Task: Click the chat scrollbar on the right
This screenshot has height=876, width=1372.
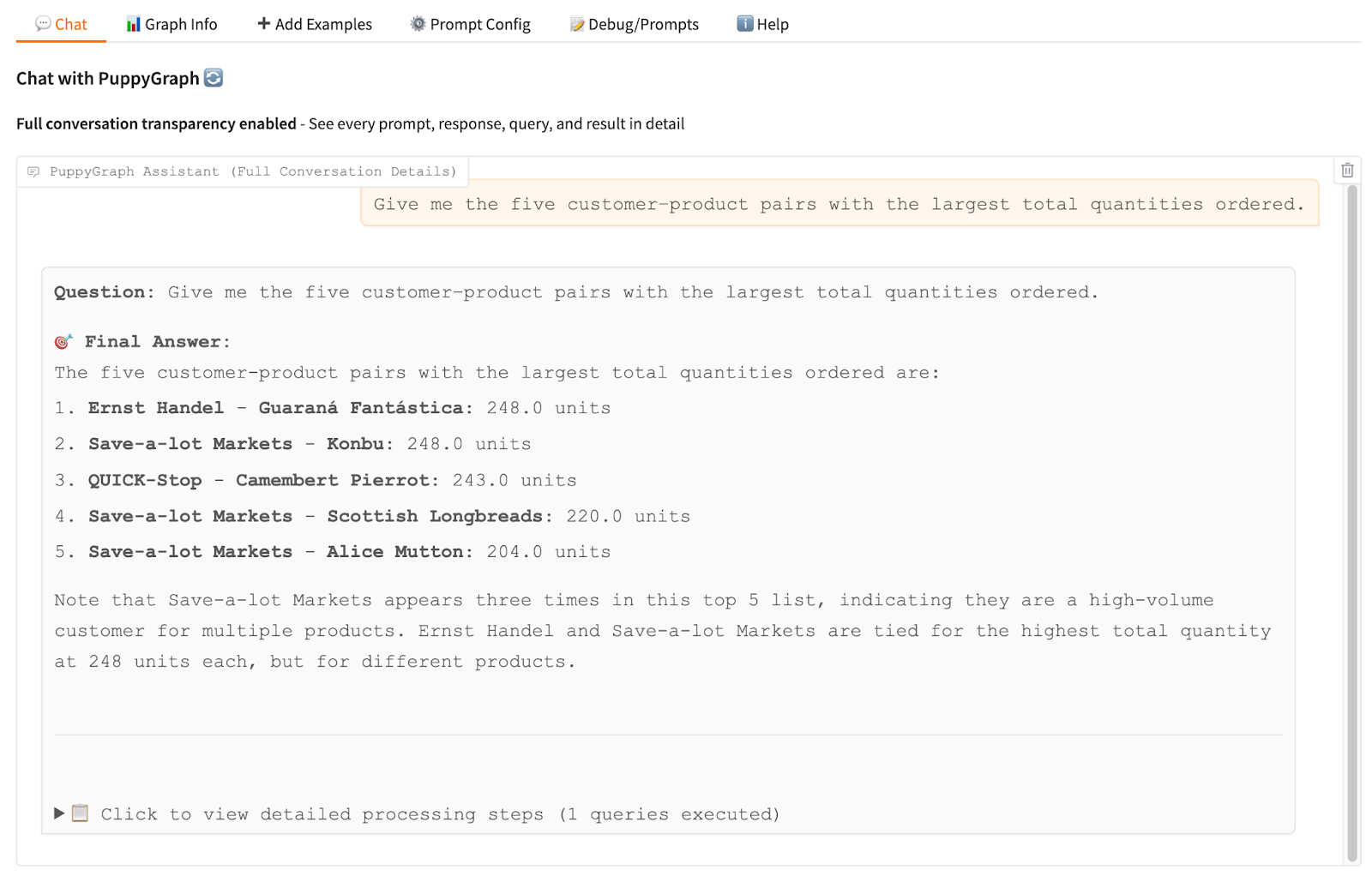Action: click(x=1352, y=523)
